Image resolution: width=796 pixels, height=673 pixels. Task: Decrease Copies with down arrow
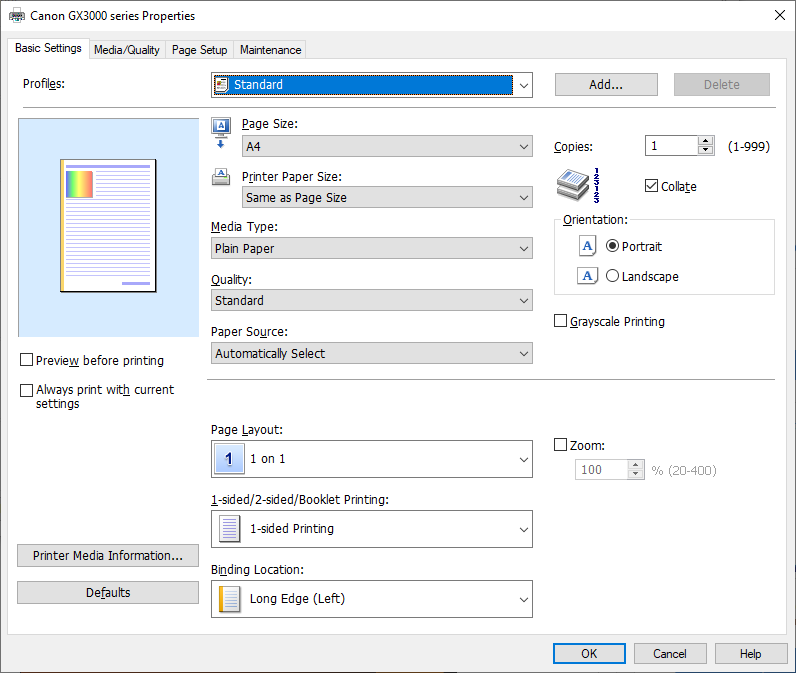click(x=706, y=150)
